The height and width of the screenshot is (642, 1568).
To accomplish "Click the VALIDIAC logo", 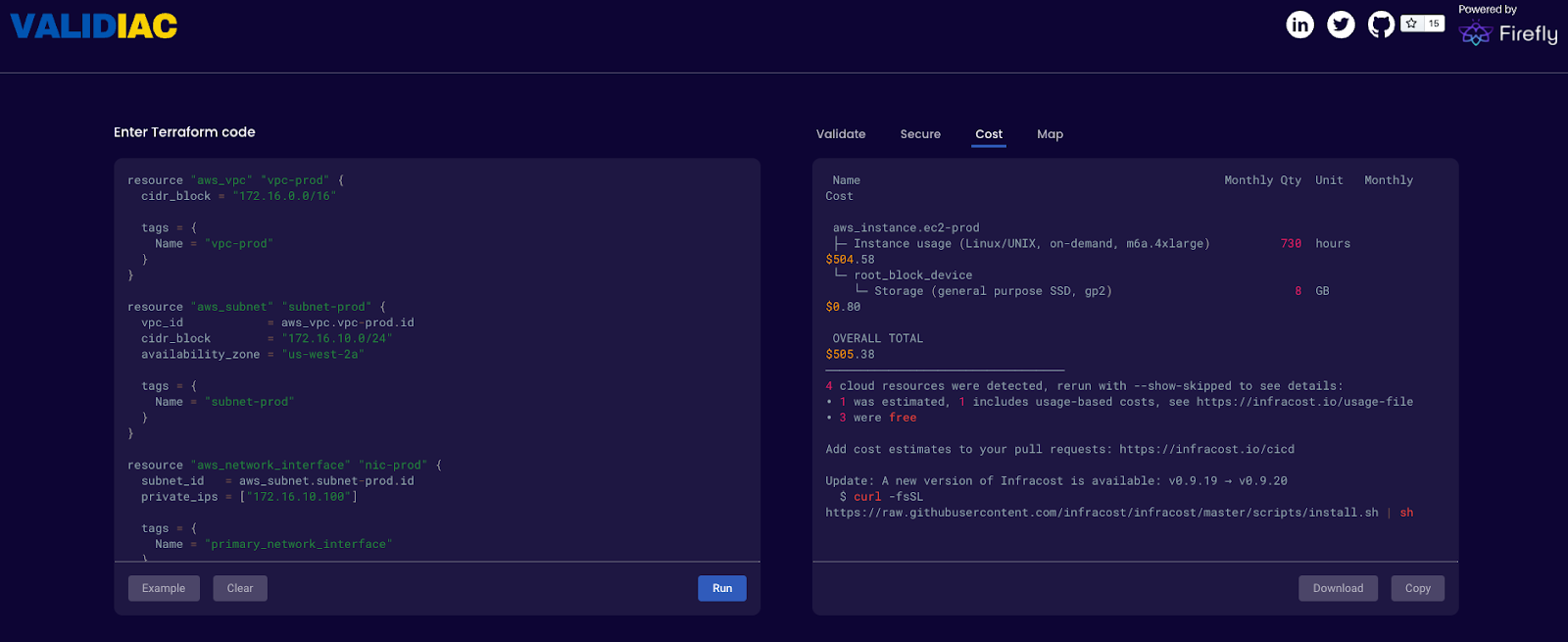I will (94, 25).
